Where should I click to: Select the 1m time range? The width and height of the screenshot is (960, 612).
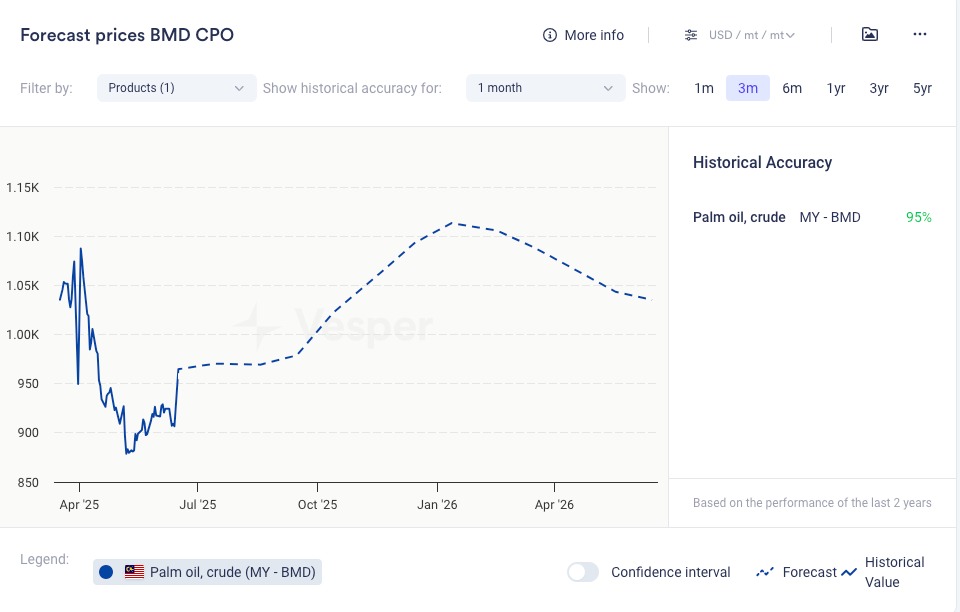click(x=704, y=88)
